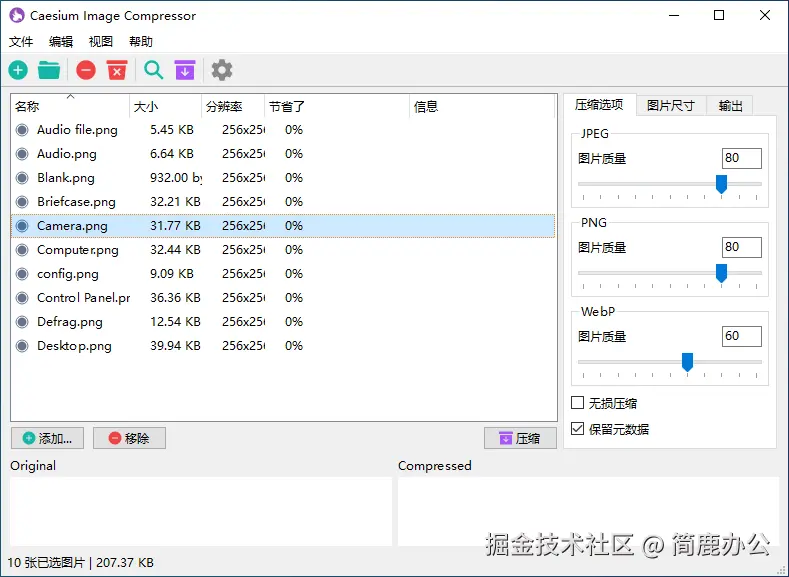Image resolution: width=789 pixels, height=577 pixels.
Task: Sort by the 大小 column header
Action: pos(166,106)
